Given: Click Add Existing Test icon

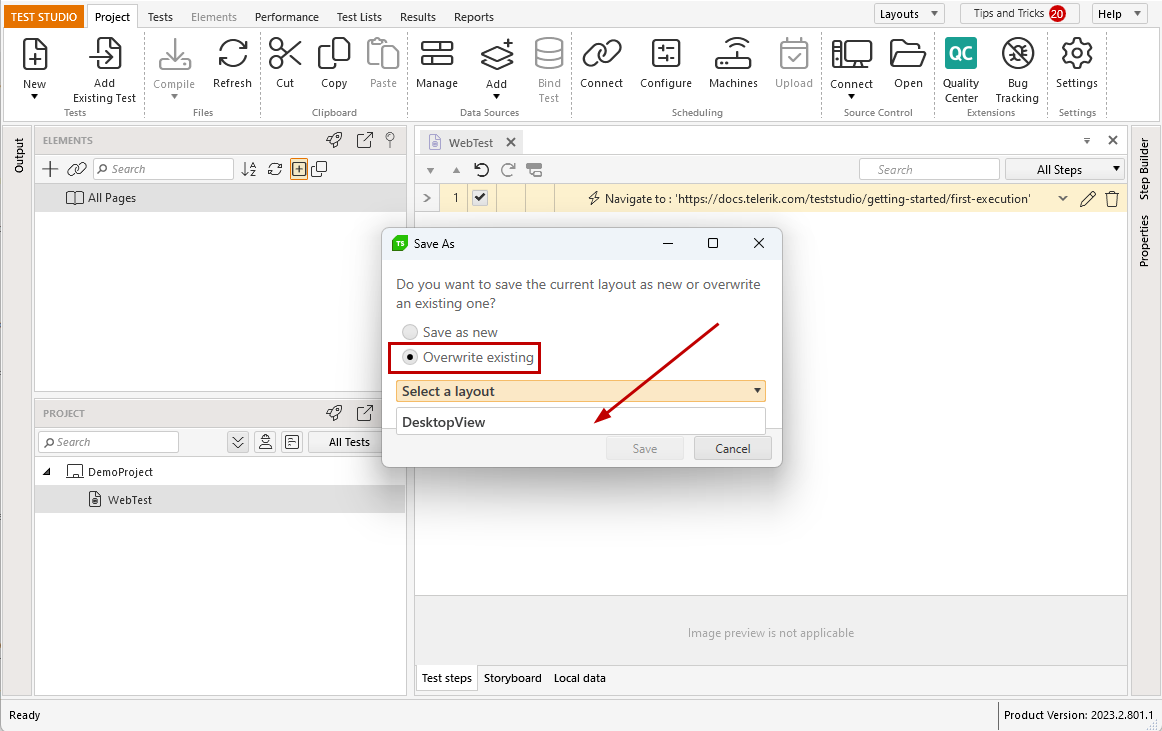Looking at the screenshot, I should [x=104, y=54].
